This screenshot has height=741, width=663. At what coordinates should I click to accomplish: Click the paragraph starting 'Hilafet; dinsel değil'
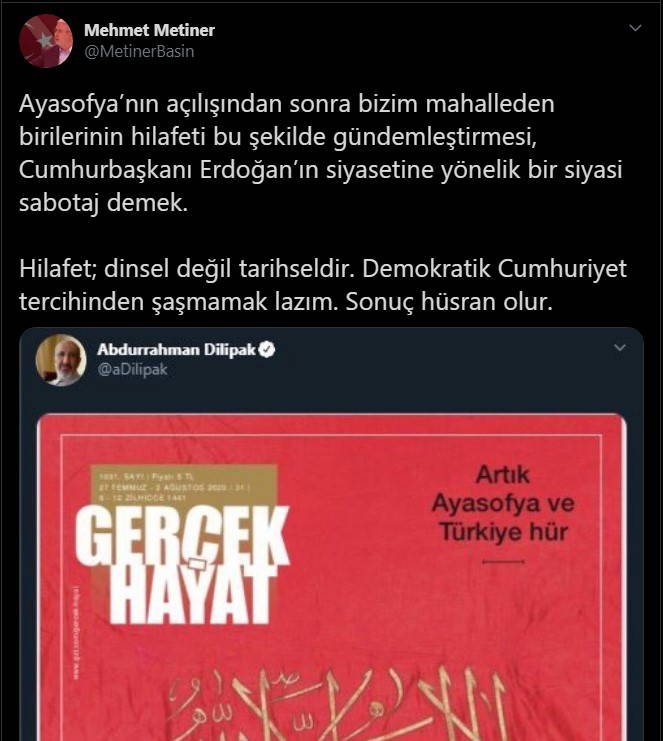(x=323, y=285)
